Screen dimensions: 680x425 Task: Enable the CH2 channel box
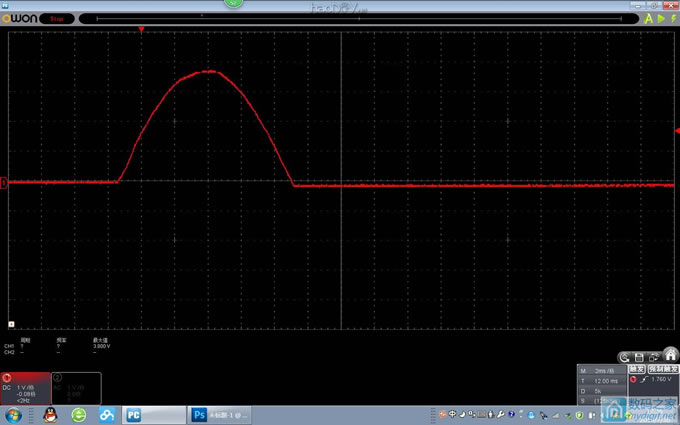[x=76, y=389]
